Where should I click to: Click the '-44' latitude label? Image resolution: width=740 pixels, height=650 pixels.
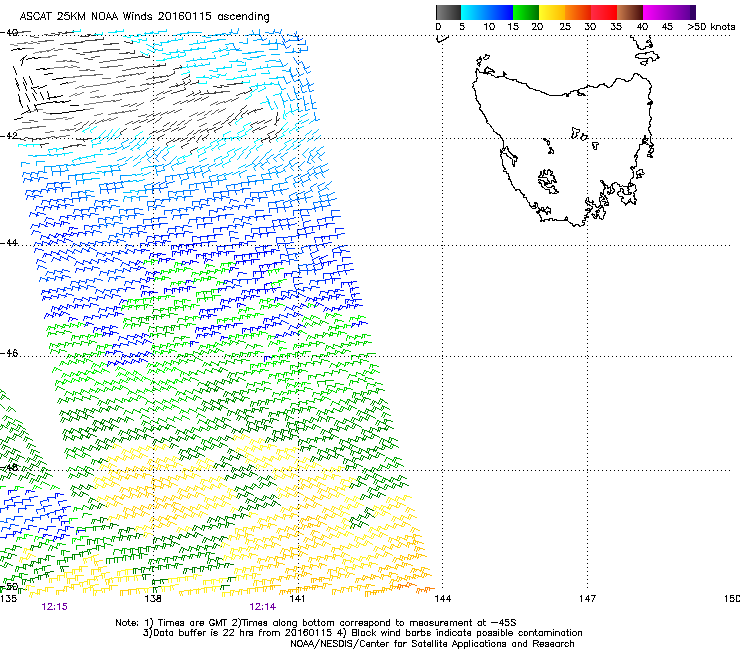pos(9,243)
